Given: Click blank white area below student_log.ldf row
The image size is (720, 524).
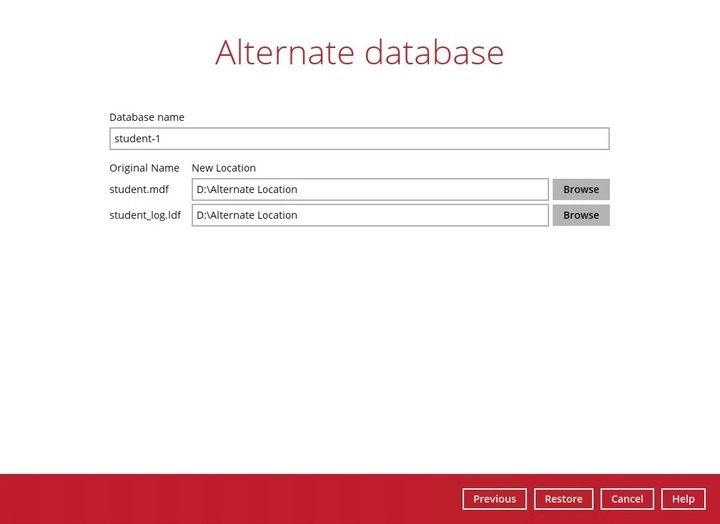Looking at the screenshot, I should pyautogui.click(x=360, y=340).
